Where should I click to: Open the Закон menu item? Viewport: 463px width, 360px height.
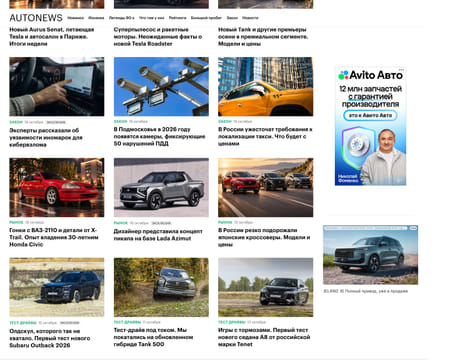[x=232, y=18]
